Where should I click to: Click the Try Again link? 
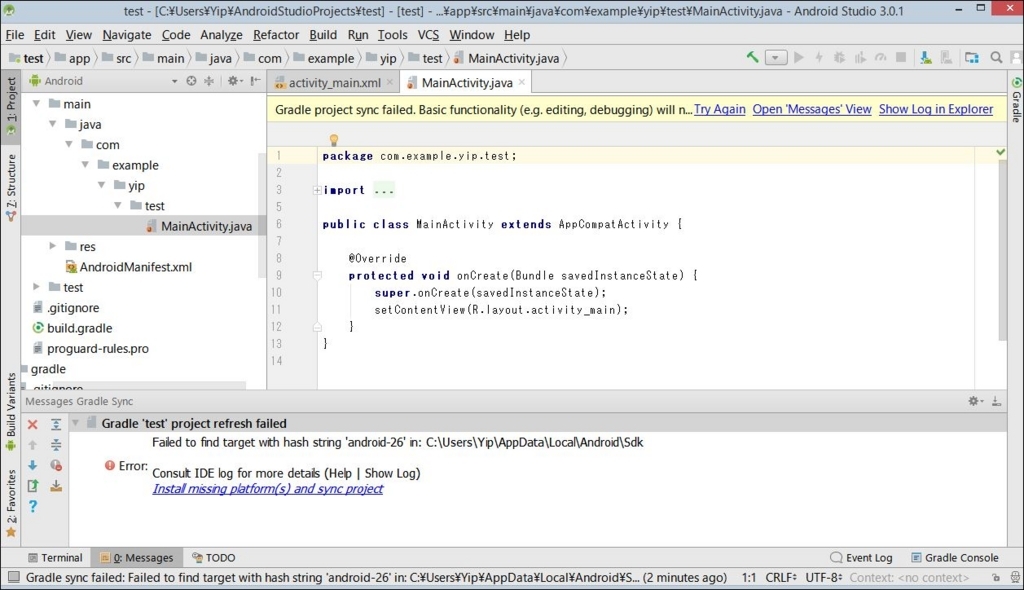pyautogui.click(x=719, y=109)
